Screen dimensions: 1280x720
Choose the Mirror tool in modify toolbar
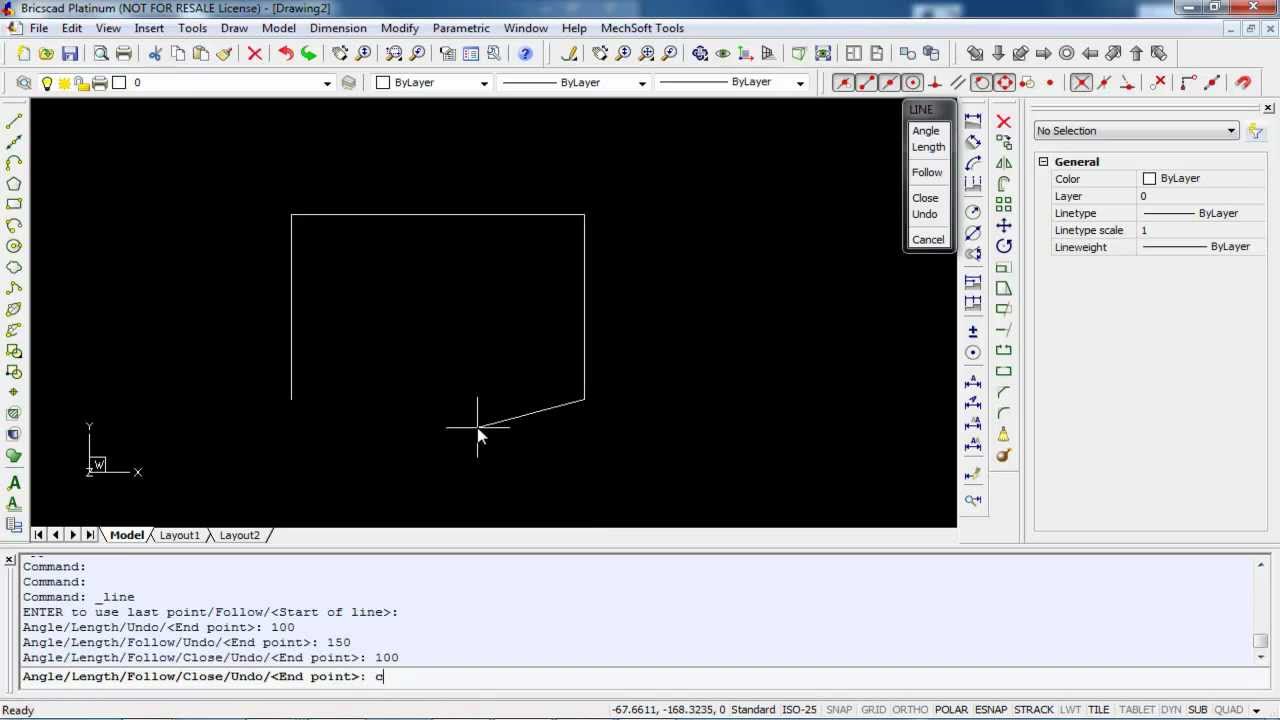pyautogui.click(x=1004, y=163)
